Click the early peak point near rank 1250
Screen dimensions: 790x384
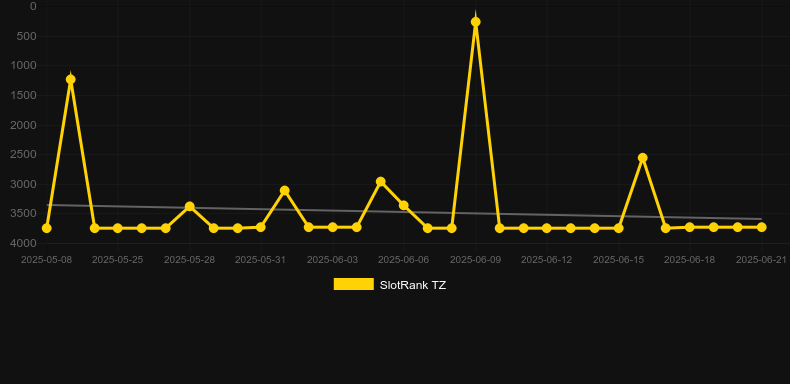tap(71, 79)
